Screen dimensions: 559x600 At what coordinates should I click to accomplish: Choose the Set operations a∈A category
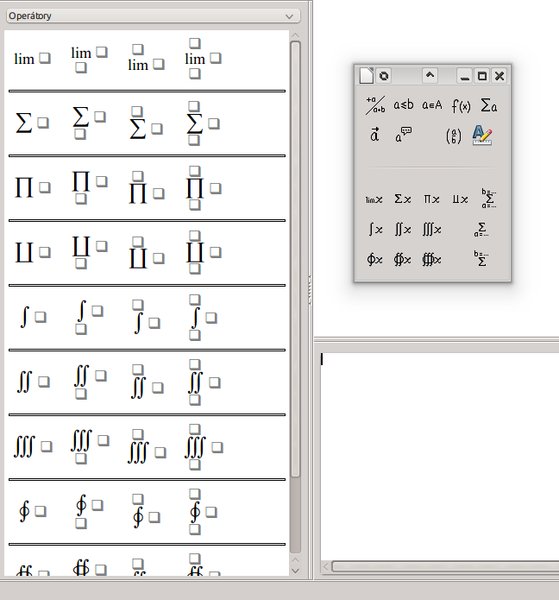(432, 105)
